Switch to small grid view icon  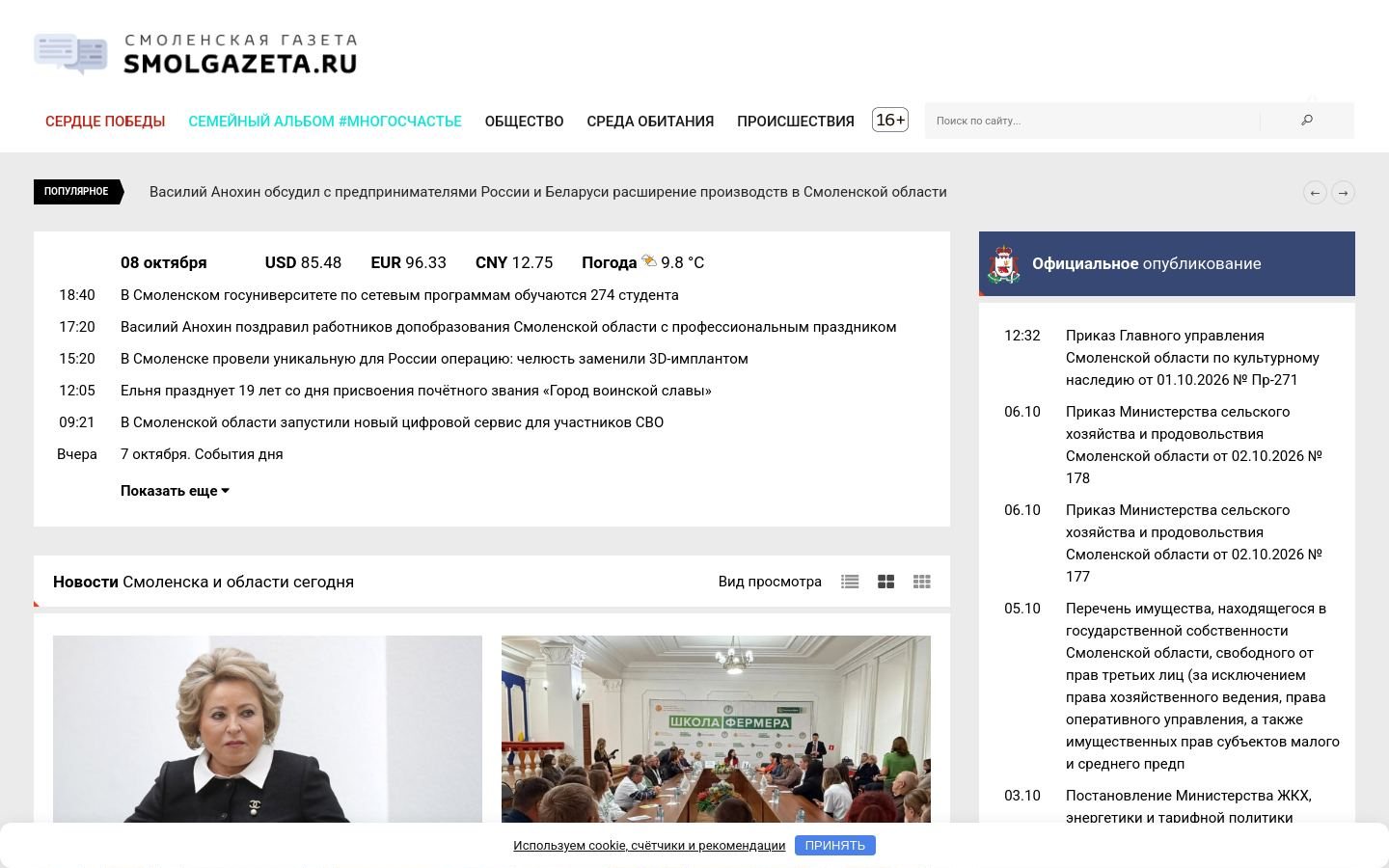(922, 582)
